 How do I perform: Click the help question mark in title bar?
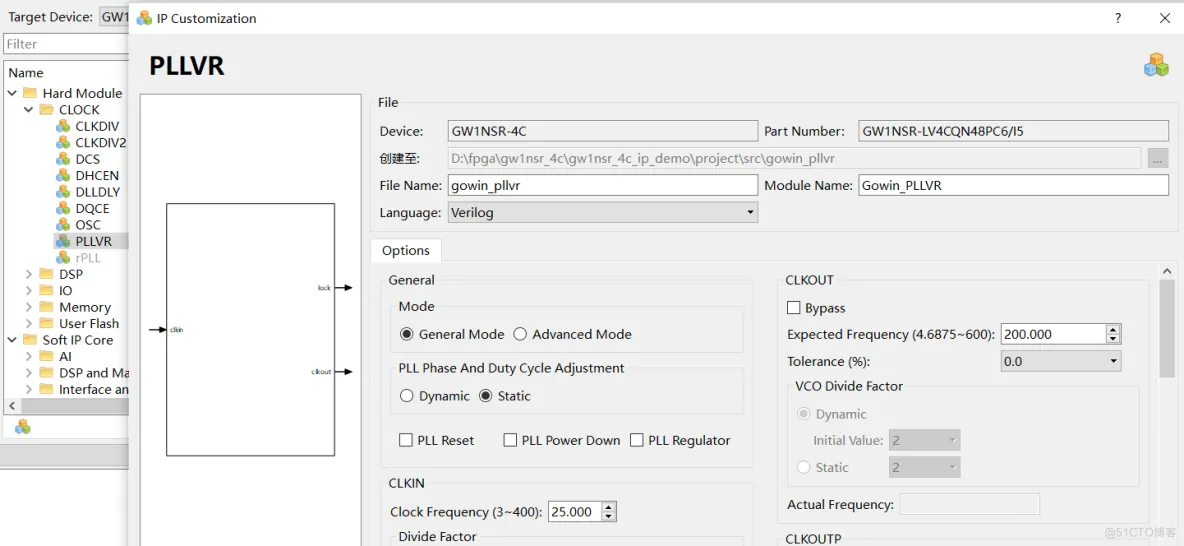click(x=1118, y=18)
